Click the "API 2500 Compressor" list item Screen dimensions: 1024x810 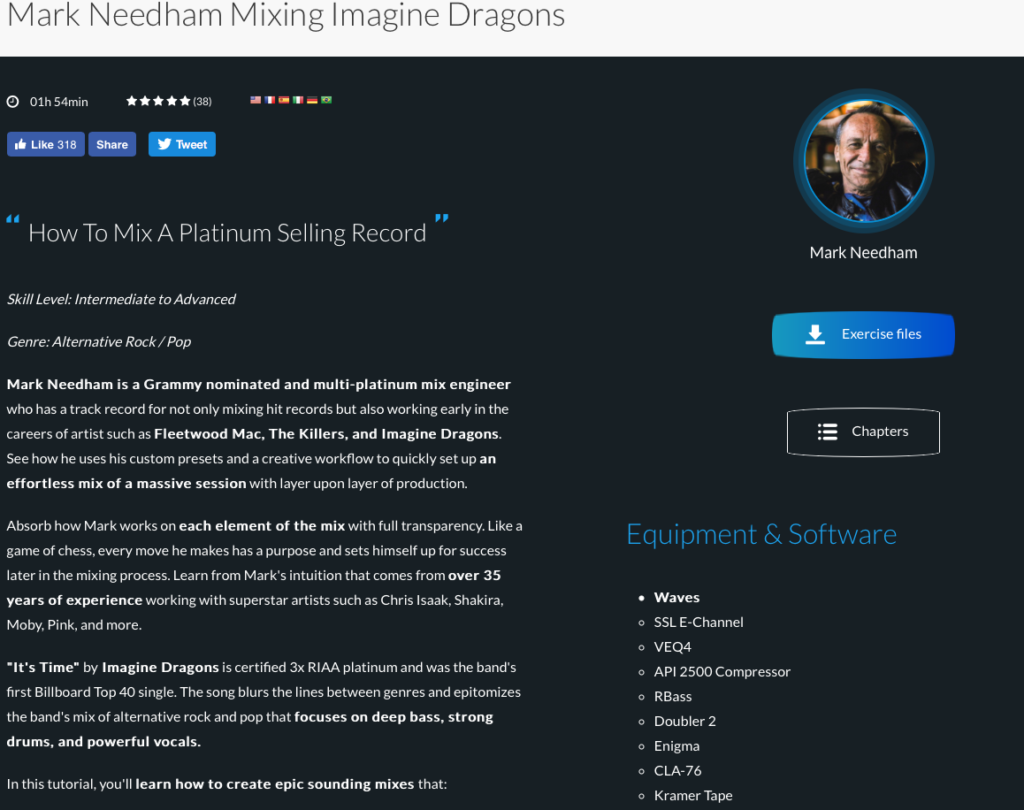(x=722, y=672)
